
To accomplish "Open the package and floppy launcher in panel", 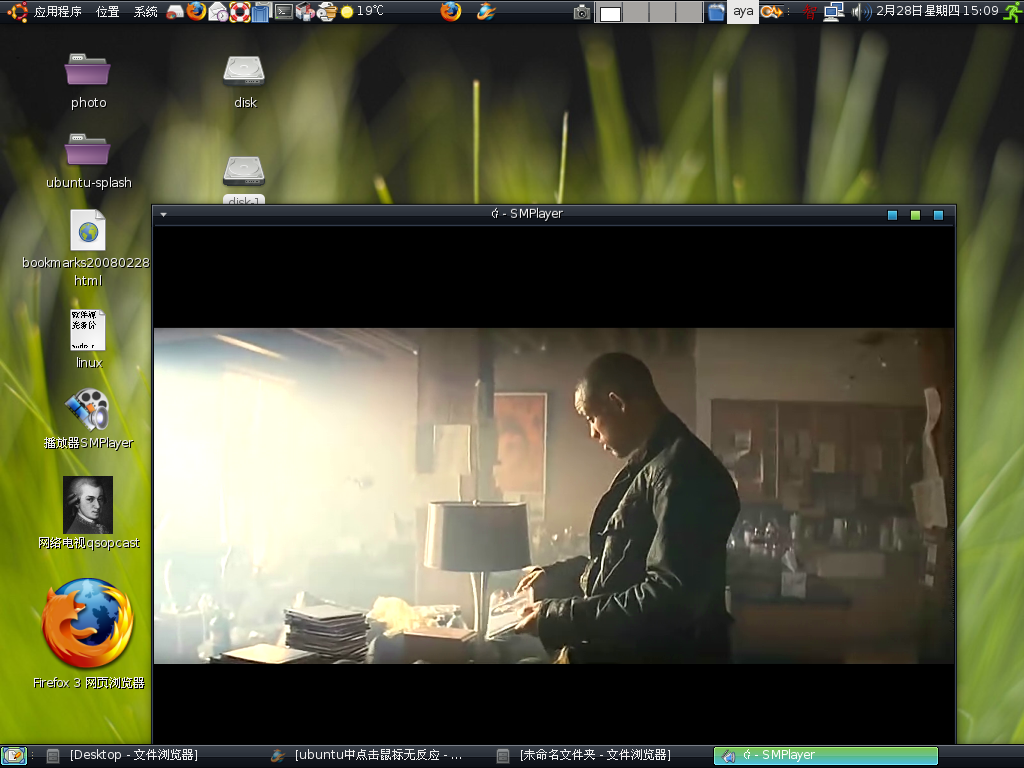I will (305, 12).
